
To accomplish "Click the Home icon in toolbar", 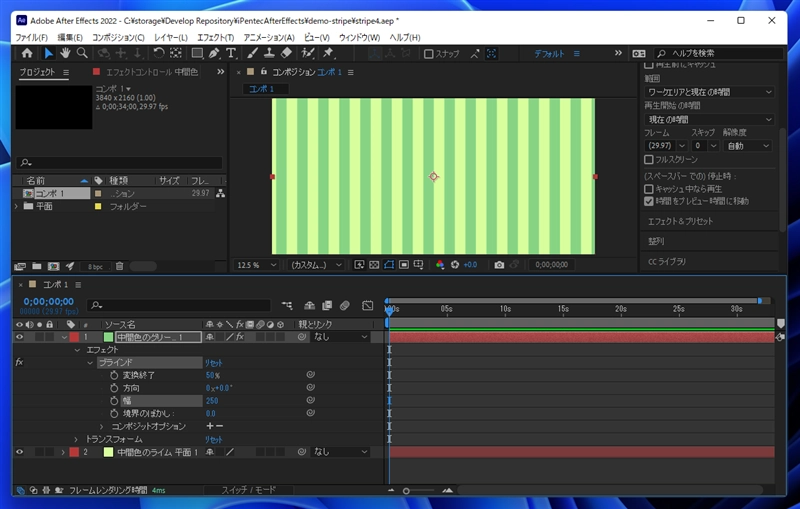I will (27, 53).
